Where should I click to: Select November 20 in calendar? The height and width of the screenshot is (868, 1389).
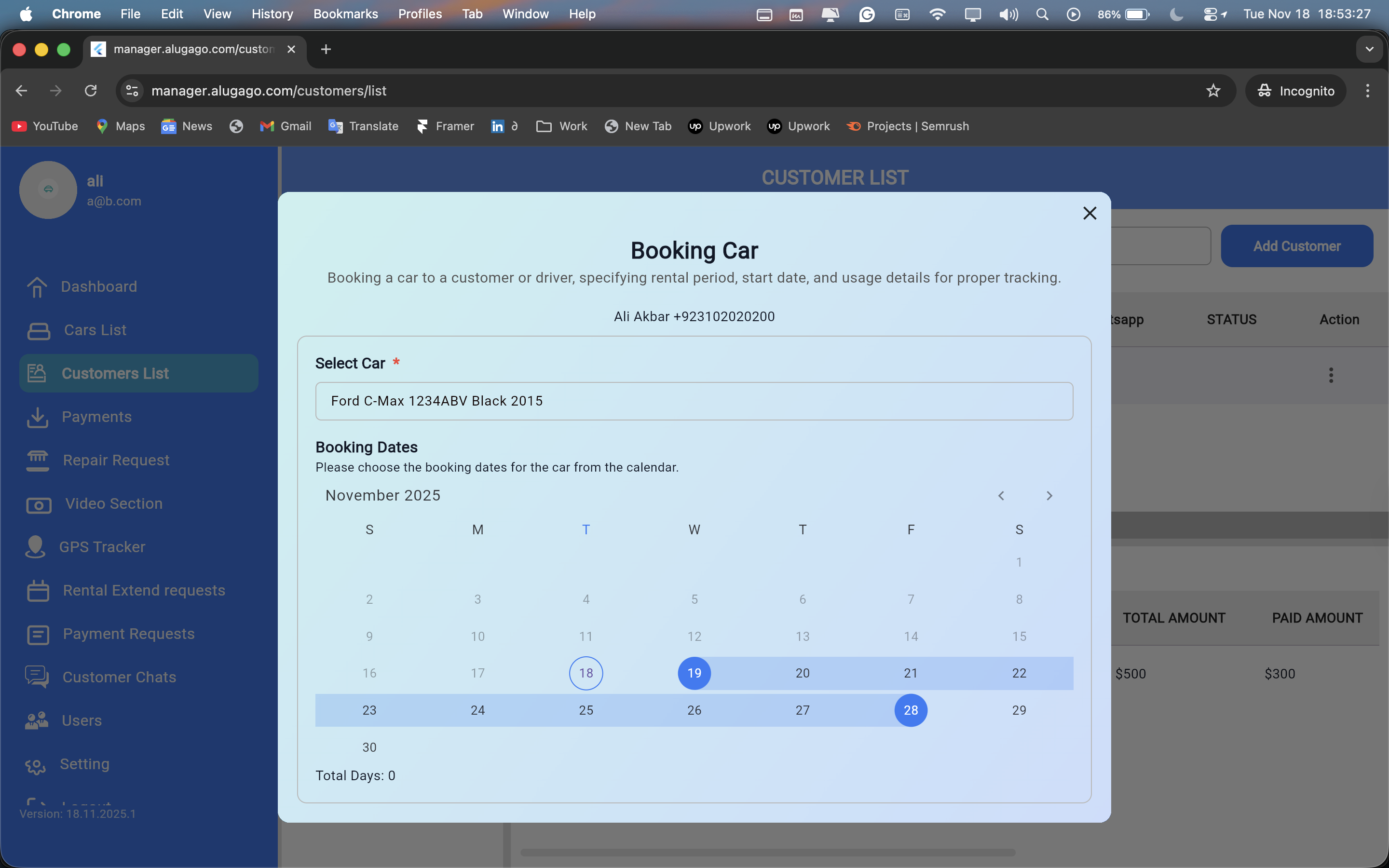pos(803,673)
